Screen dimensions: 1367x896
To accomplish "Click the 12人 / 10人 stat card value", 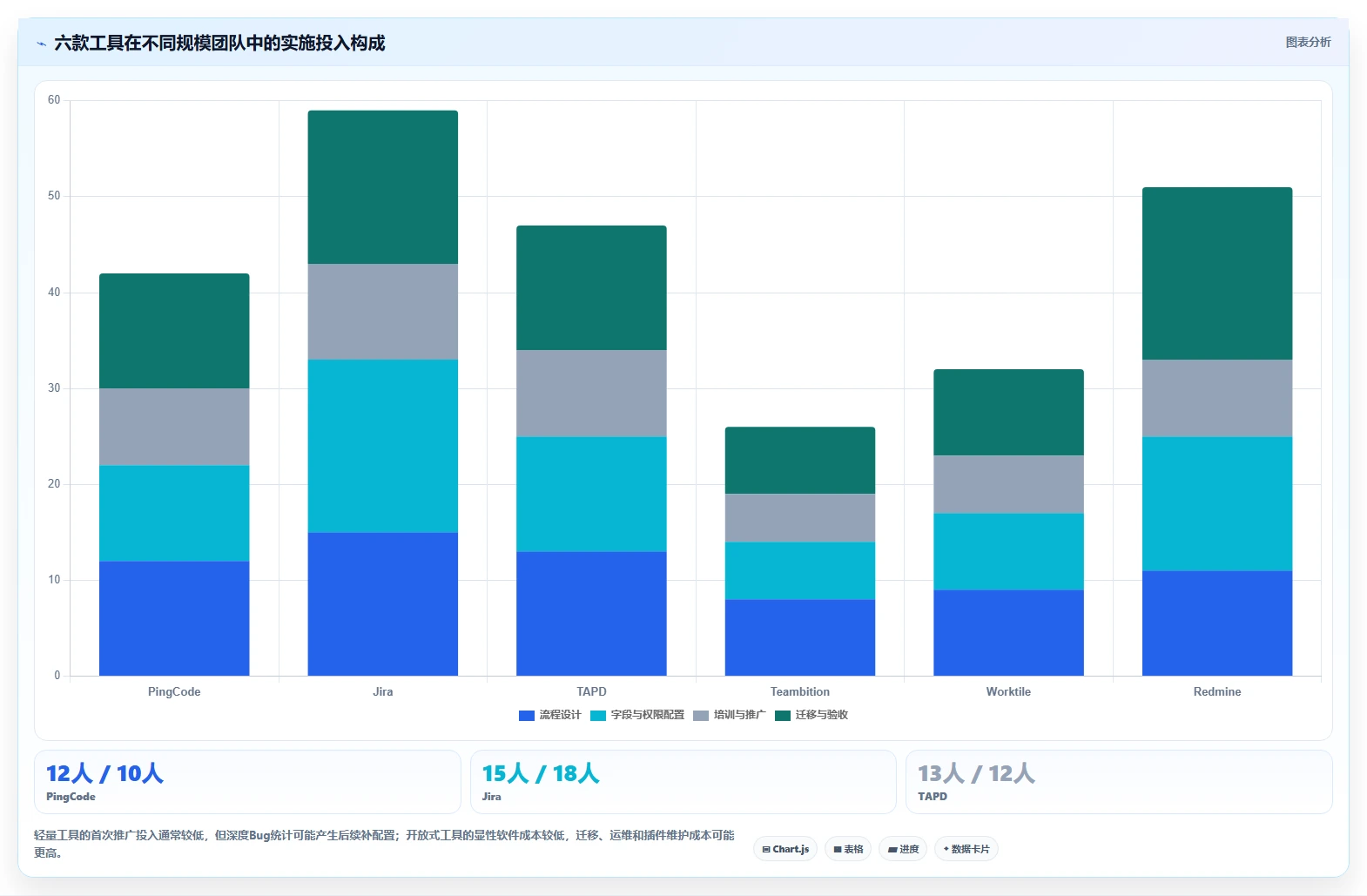I will point(104,773).
